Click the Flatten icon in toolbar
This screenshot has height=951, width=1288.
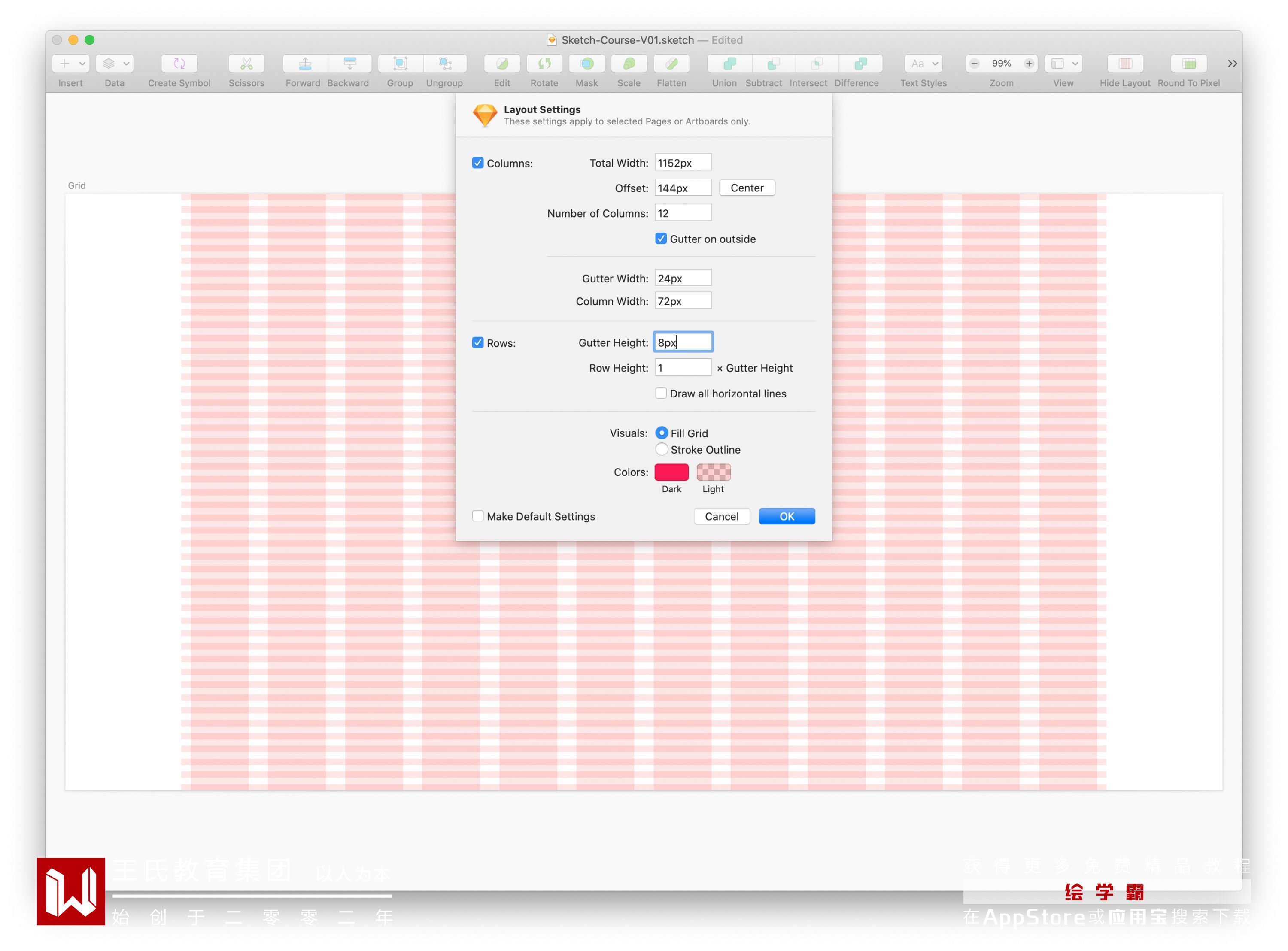pos(671,64)
